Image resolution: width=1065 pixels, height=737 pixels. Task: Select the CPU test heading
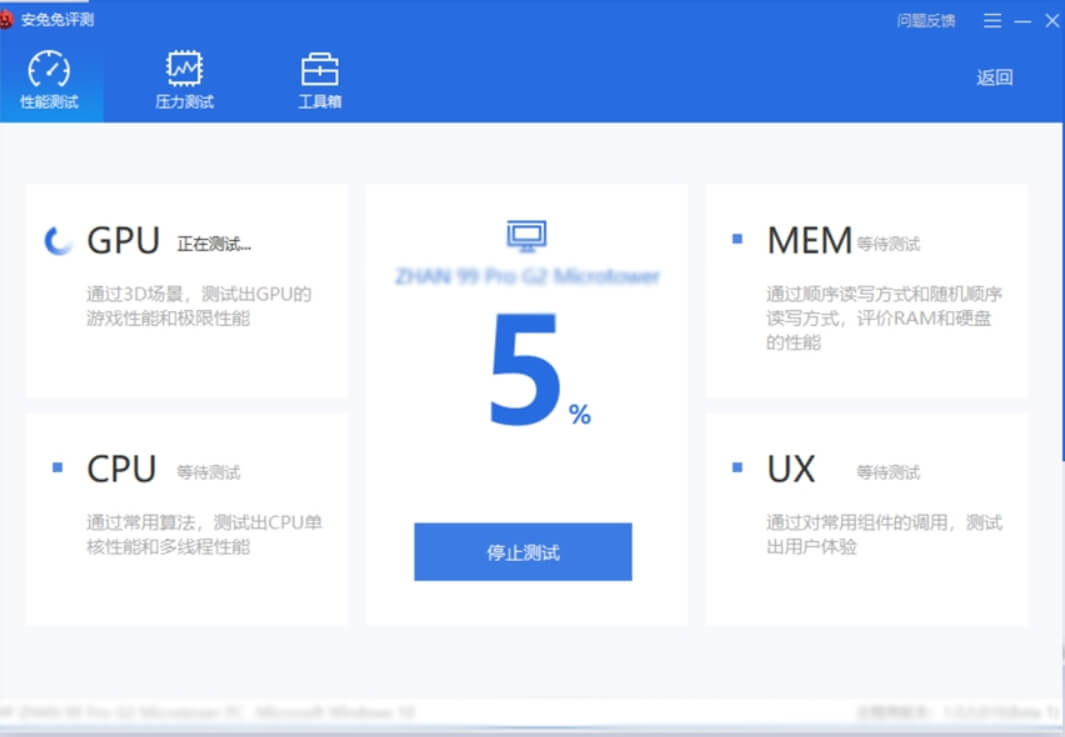[122, 469]
